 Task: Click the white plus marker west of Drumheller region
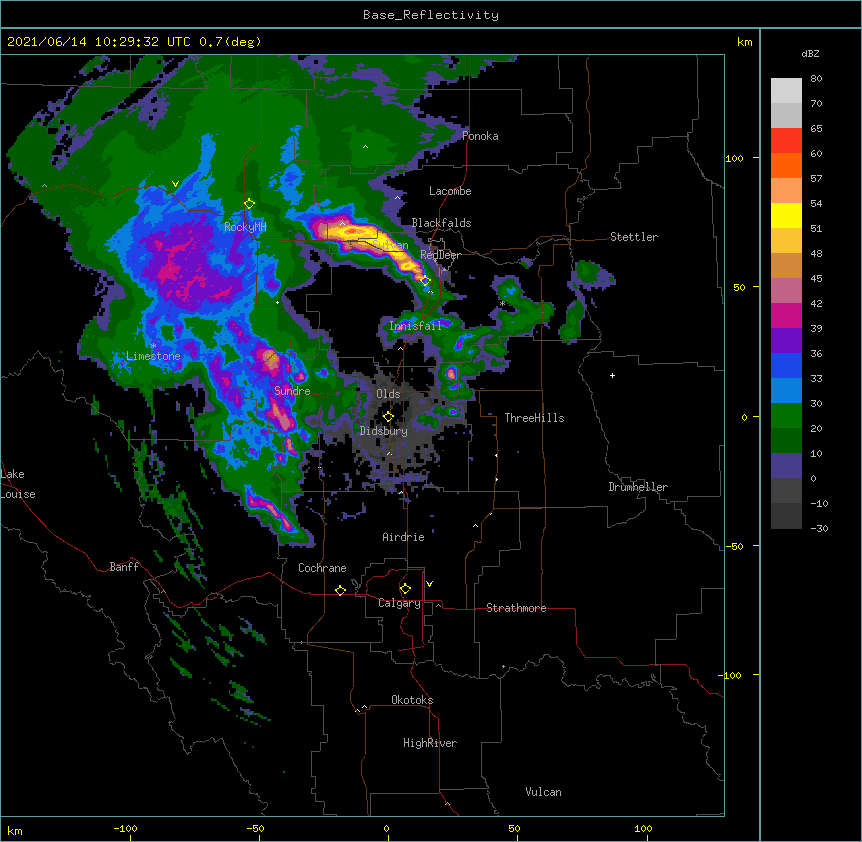tap(612, 375)
